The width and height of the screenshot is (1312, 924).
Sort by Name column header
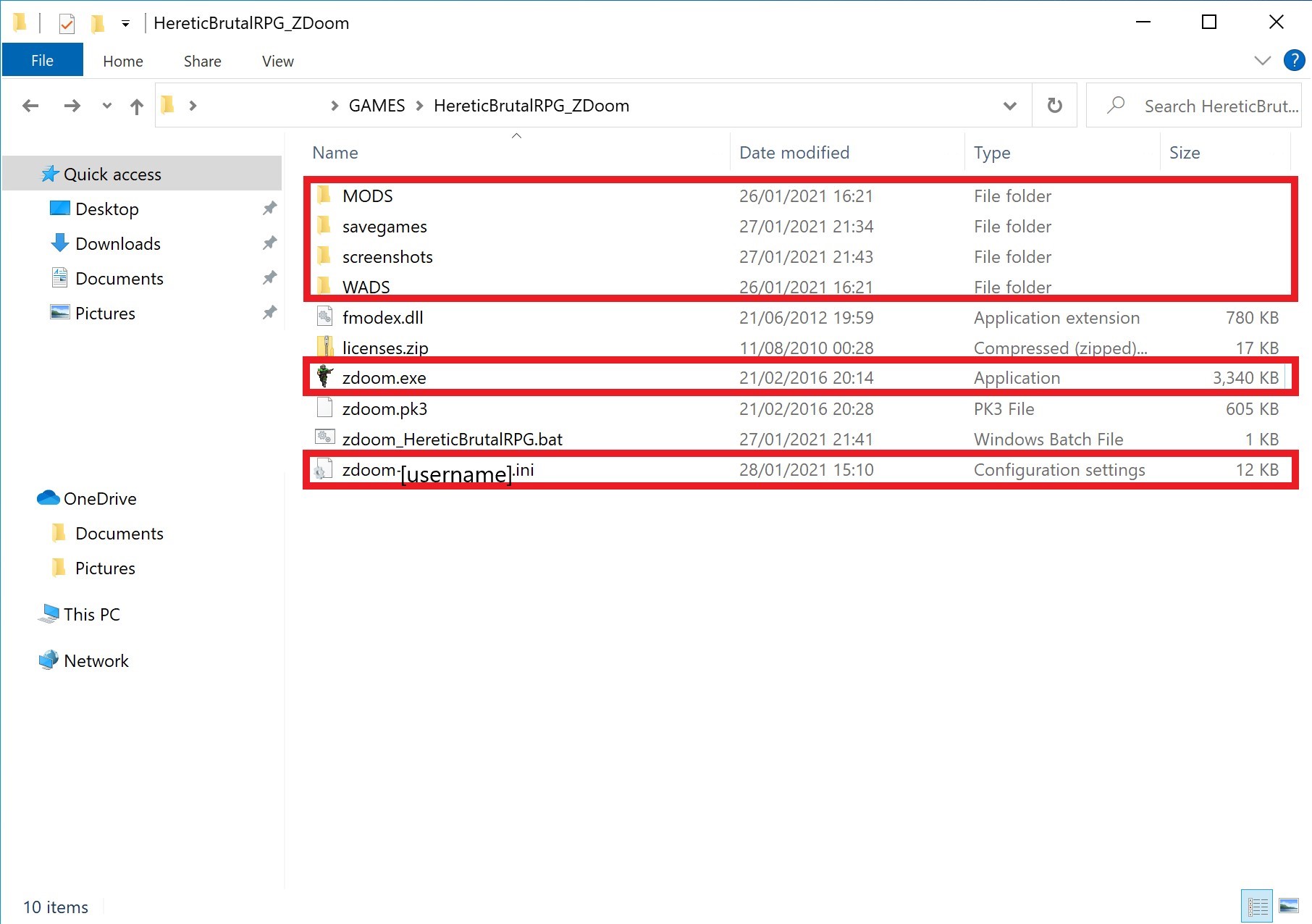(335, 153)
